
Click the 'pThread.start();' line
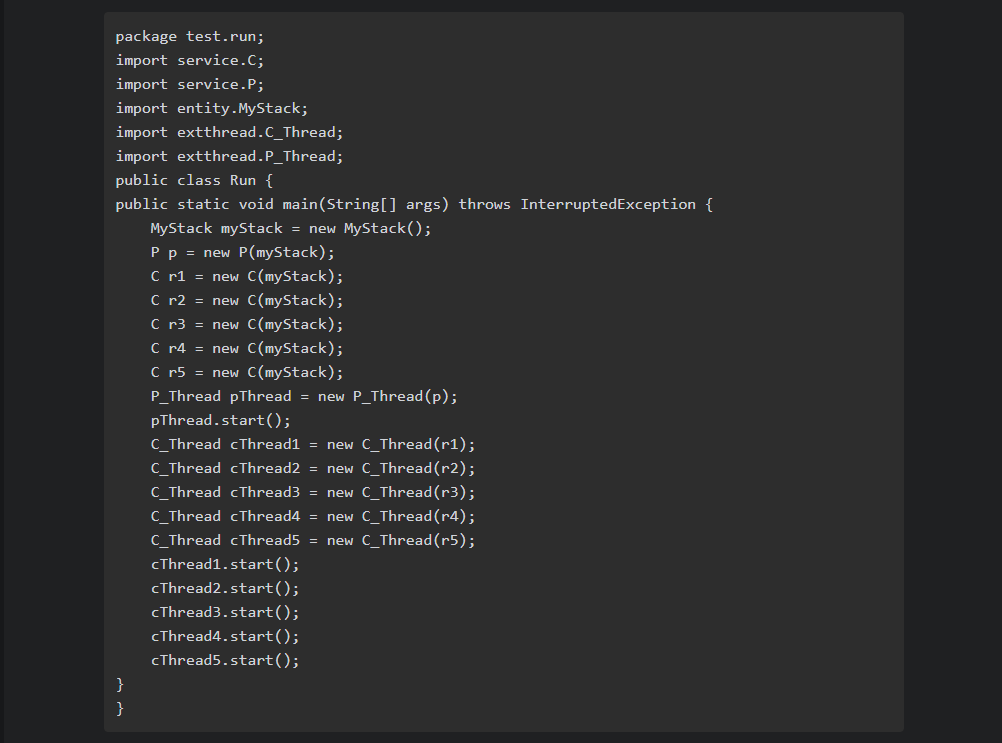[x=221, y=421]
